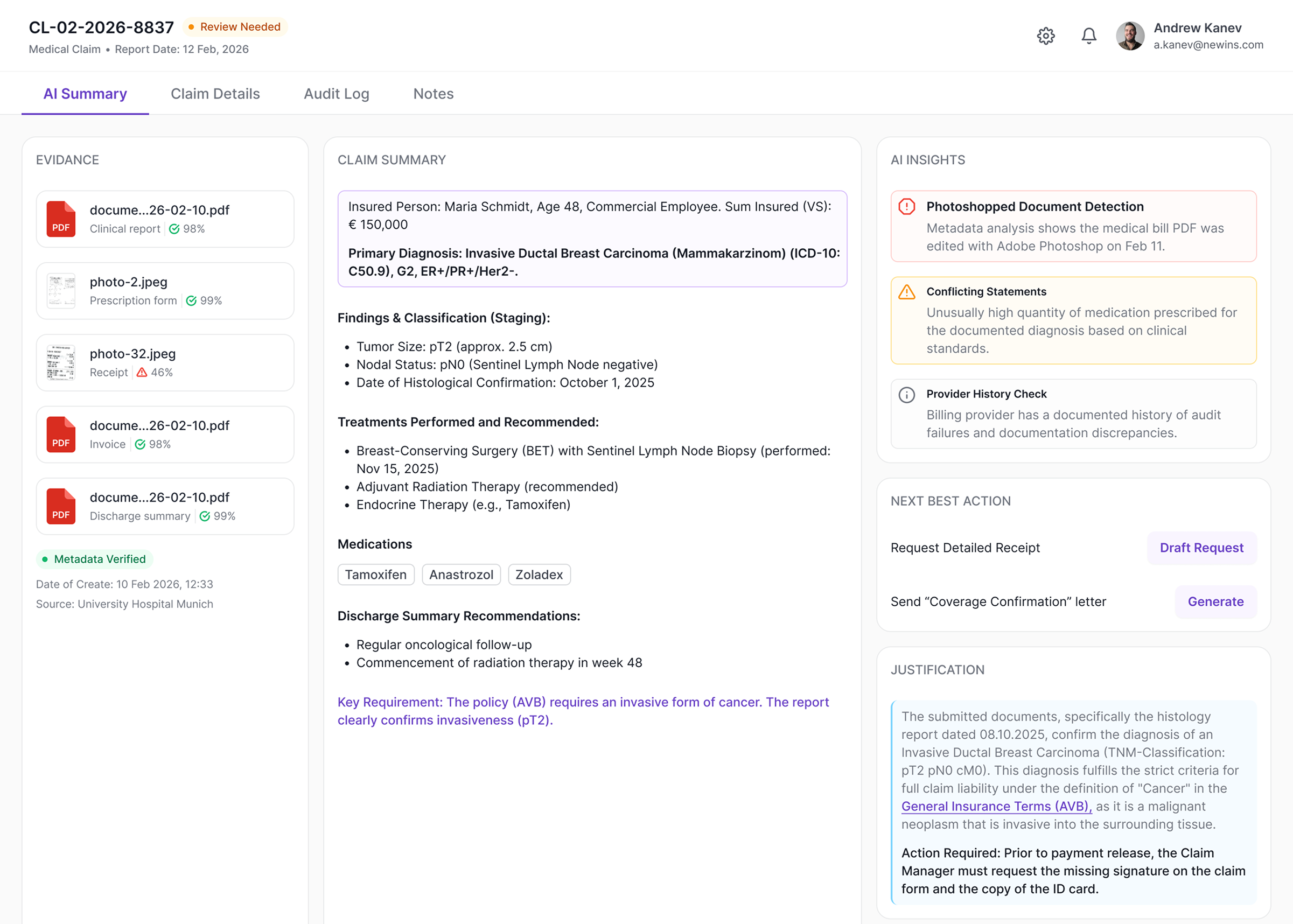Screen dimensions: 1293x924
Task: Click the Draft Request button
Action: [1202, 548]
